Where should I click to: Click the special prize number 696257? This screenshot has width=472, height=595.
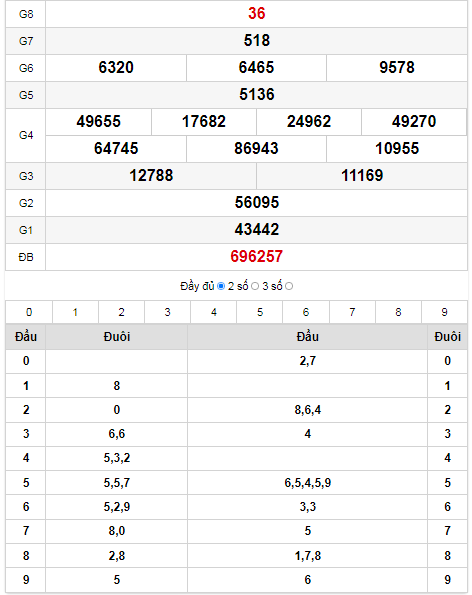coord(256,257)
